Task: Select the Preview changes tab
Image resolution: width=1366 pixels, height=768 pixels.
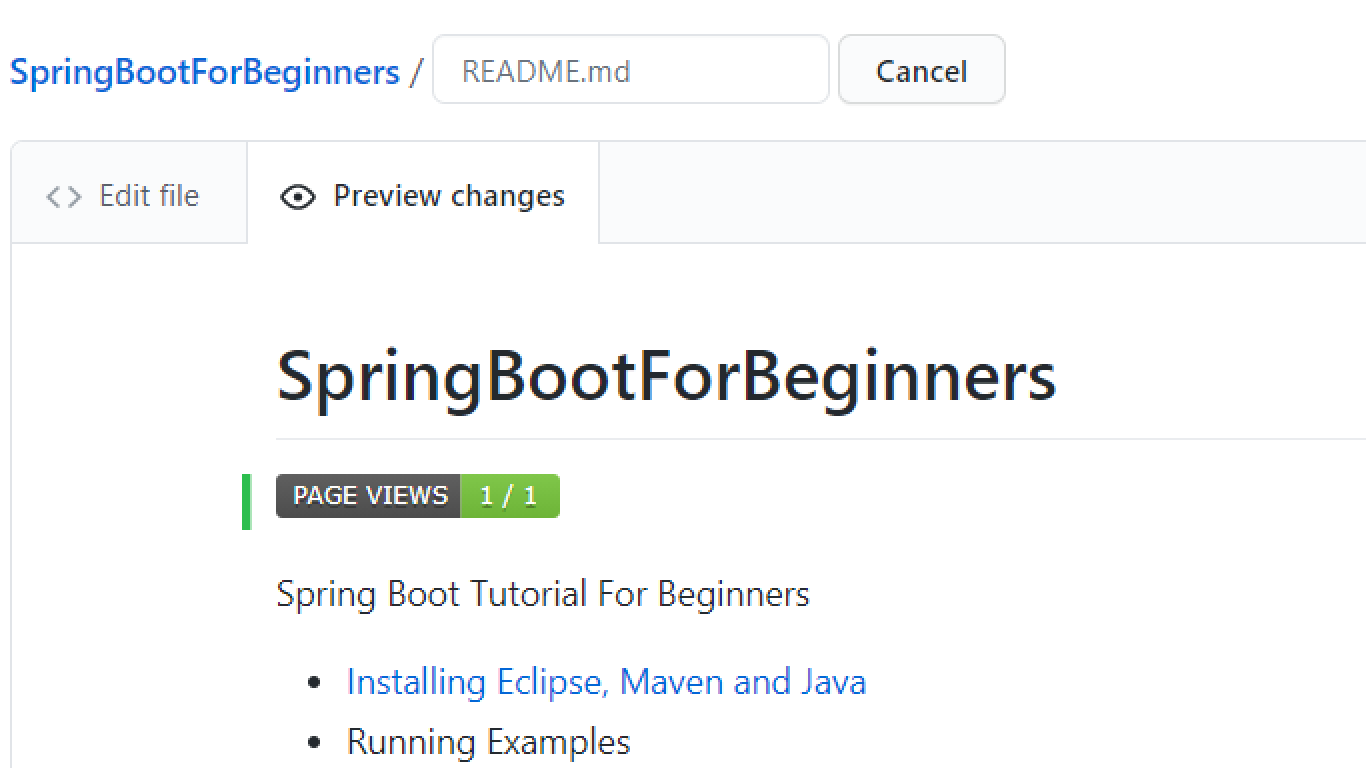Action: click(423, 195)
